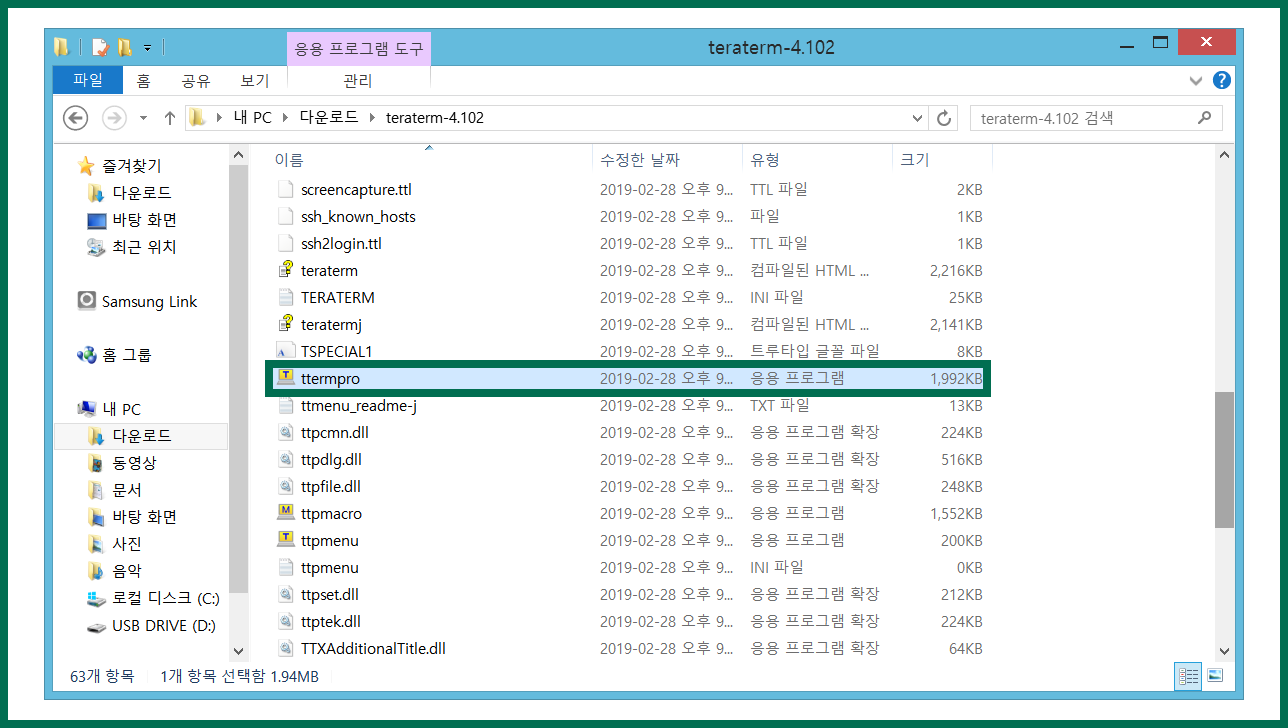1288x728 pixels.
Task: Click the Refresh button in address bar
Action: pyautogui.click(x=943, y=118)
